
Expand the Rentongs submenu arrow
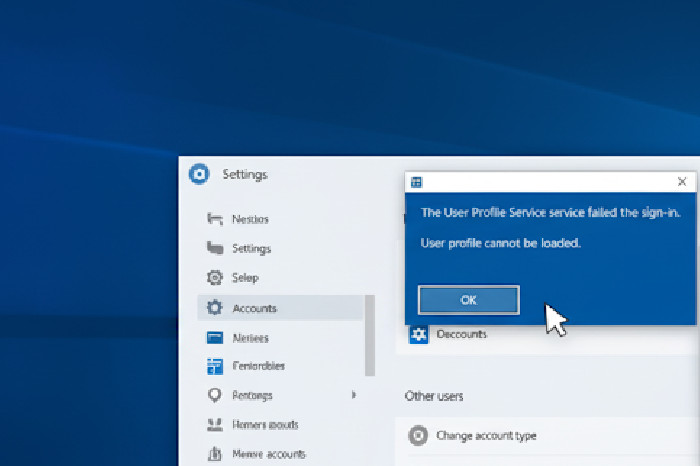354,395
